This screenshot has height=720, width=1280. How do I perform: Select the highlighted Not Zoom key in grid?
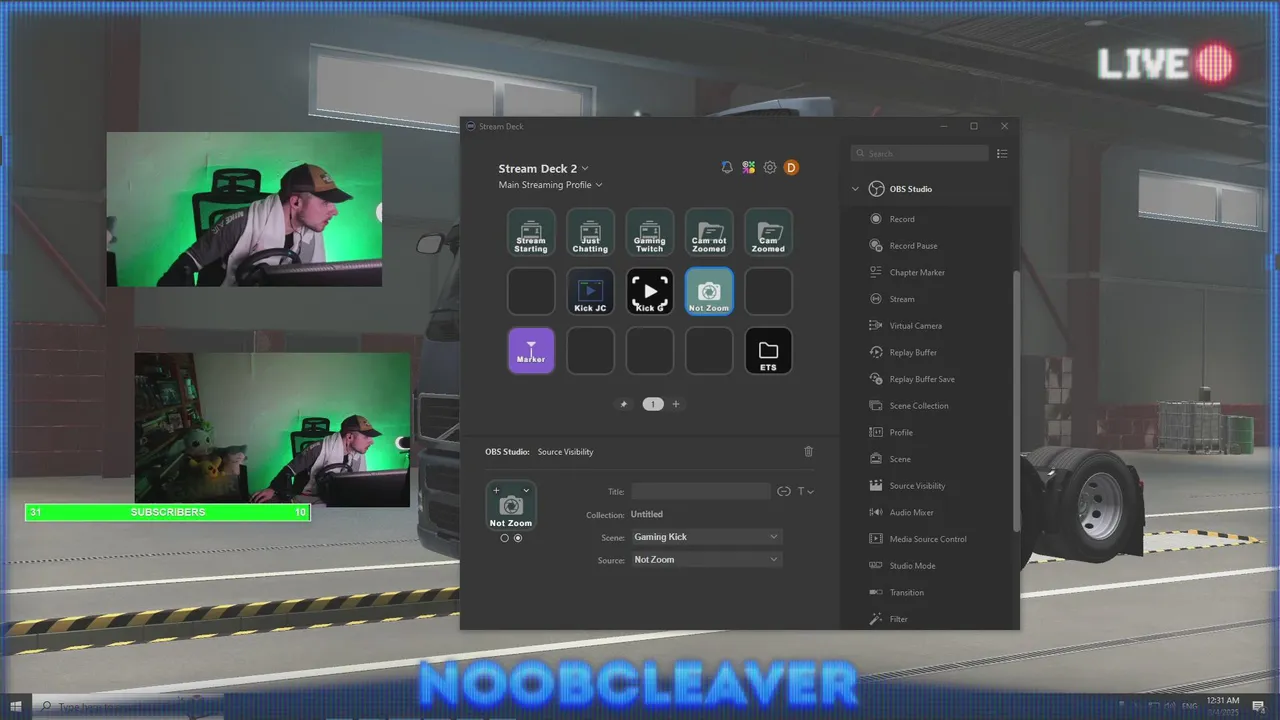coord(709,291)
